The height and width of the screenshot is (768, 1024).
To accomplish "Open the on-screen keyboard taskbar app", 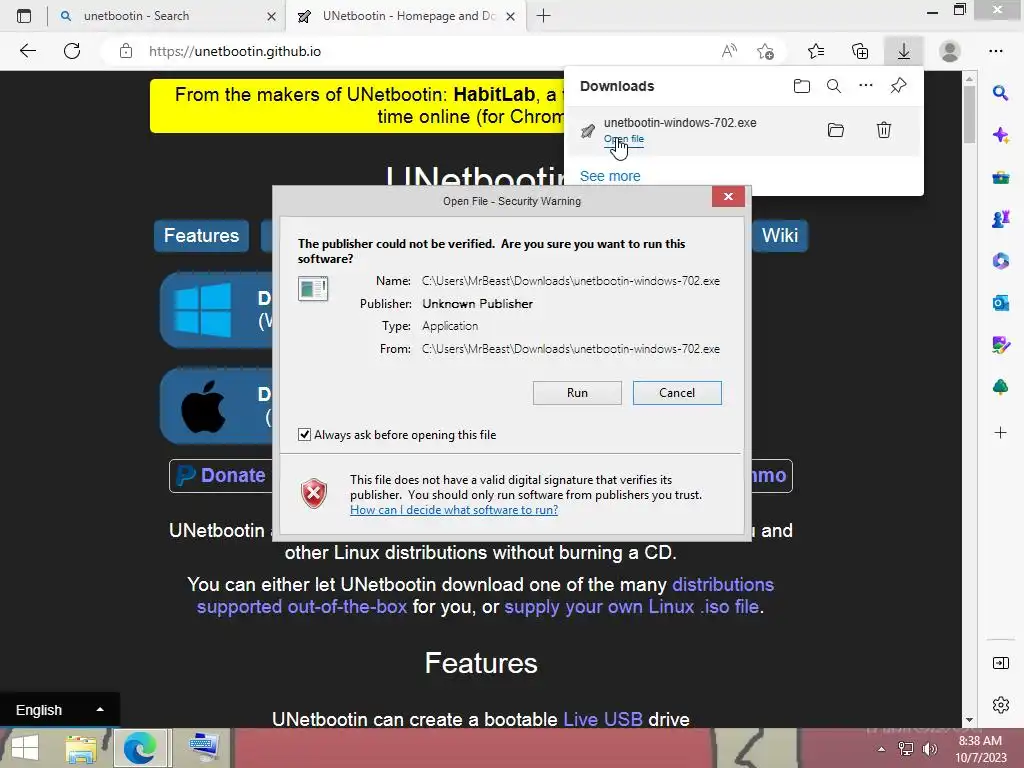I will click(202, 748).
